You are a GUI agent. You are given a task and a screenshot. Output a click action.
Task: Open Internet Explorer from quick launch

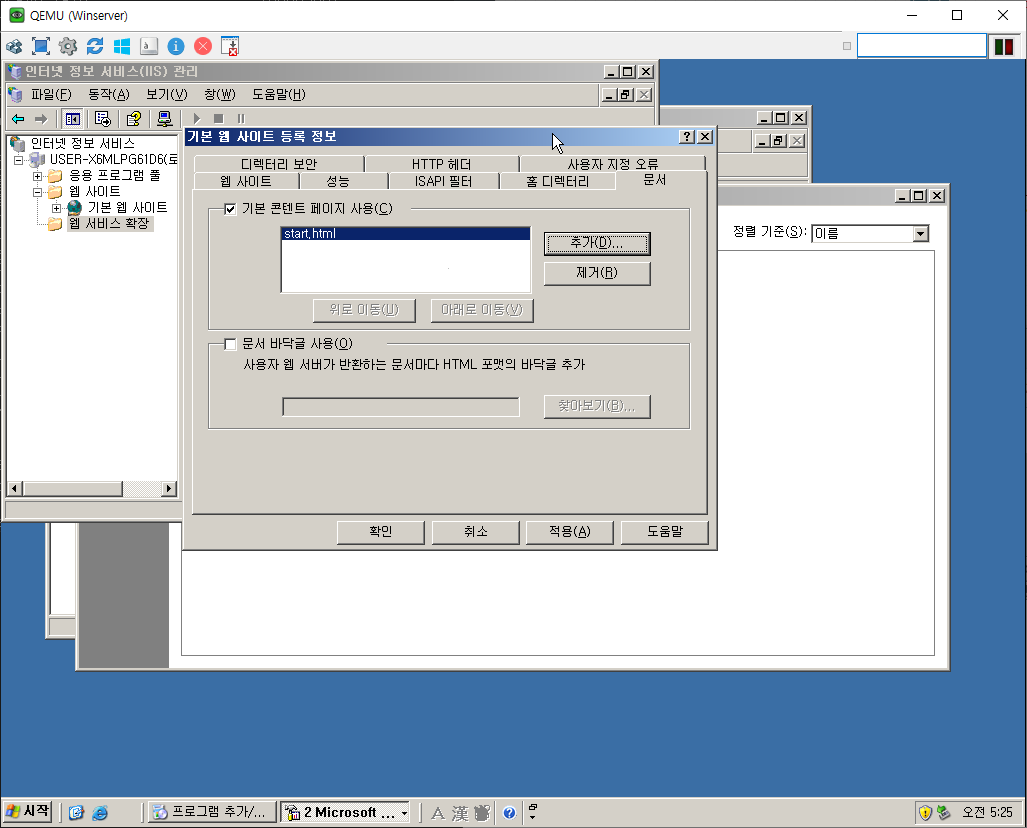(x=100, y=813)
